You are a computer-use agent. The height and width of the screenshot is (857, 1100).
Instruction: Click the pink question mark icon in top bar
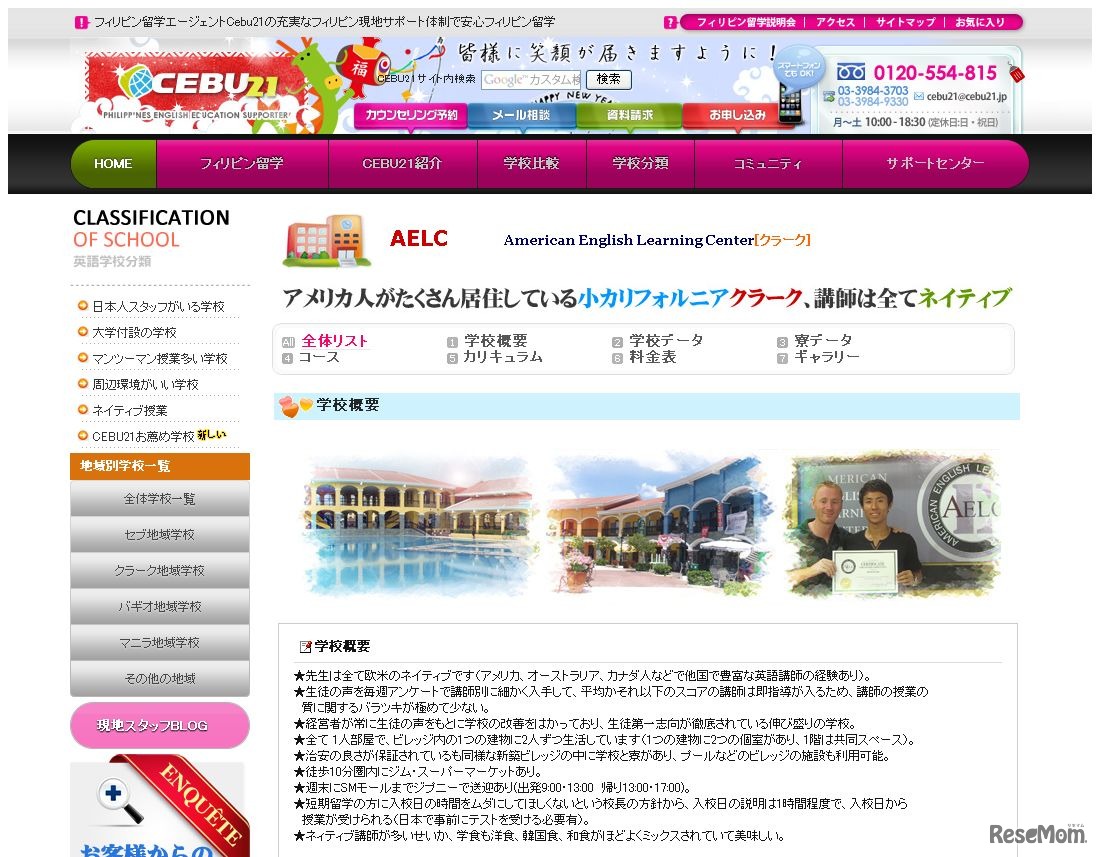point(671,22)
